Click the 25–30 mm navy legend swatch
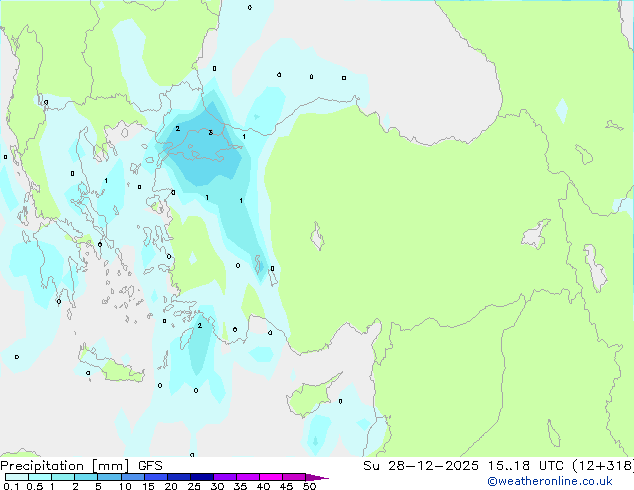The image size is (634, 490). tap(201, 477)
